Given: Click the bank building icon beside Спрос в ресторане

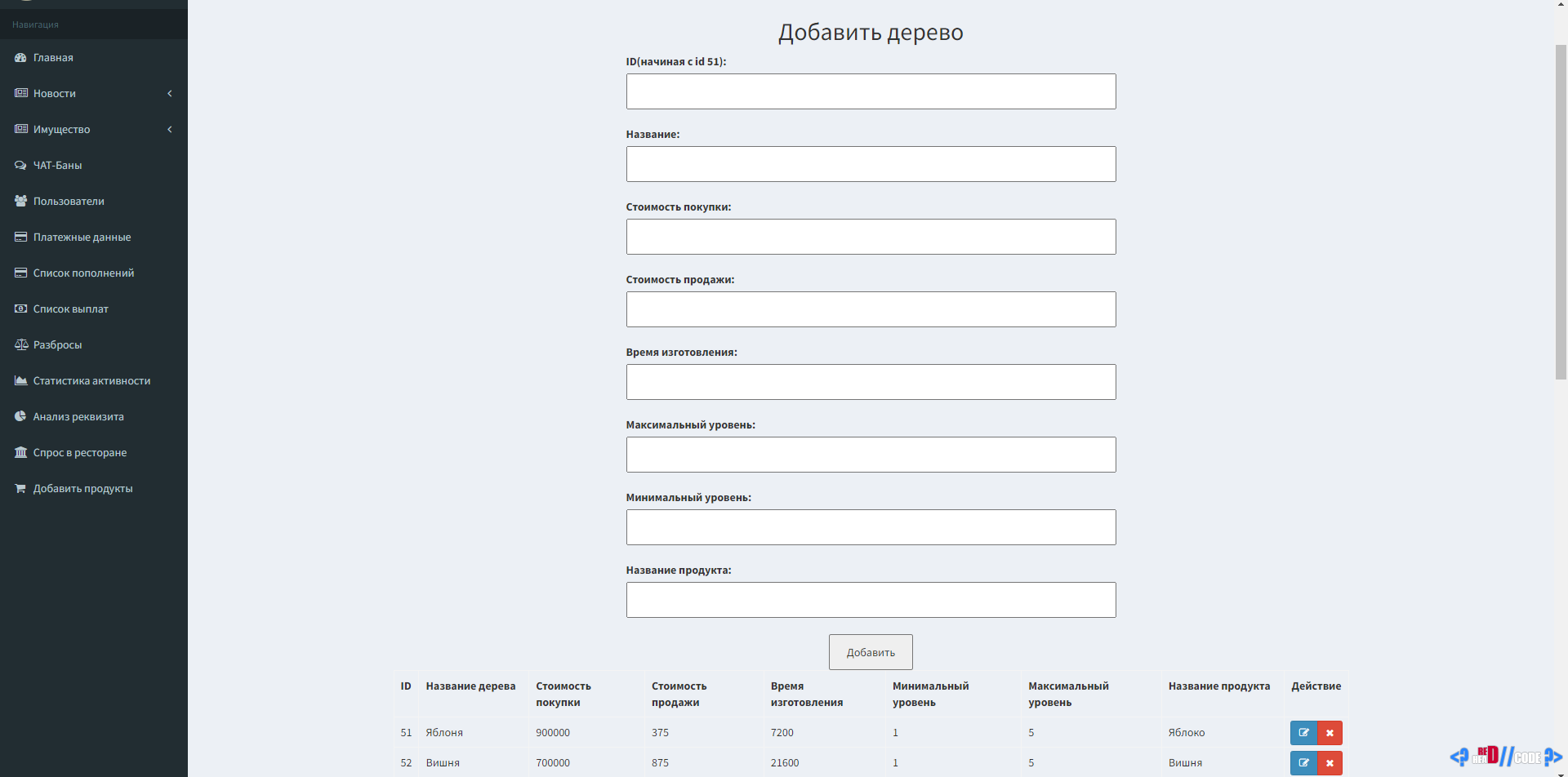Looking at the screenshot, I should coord(20,453).
